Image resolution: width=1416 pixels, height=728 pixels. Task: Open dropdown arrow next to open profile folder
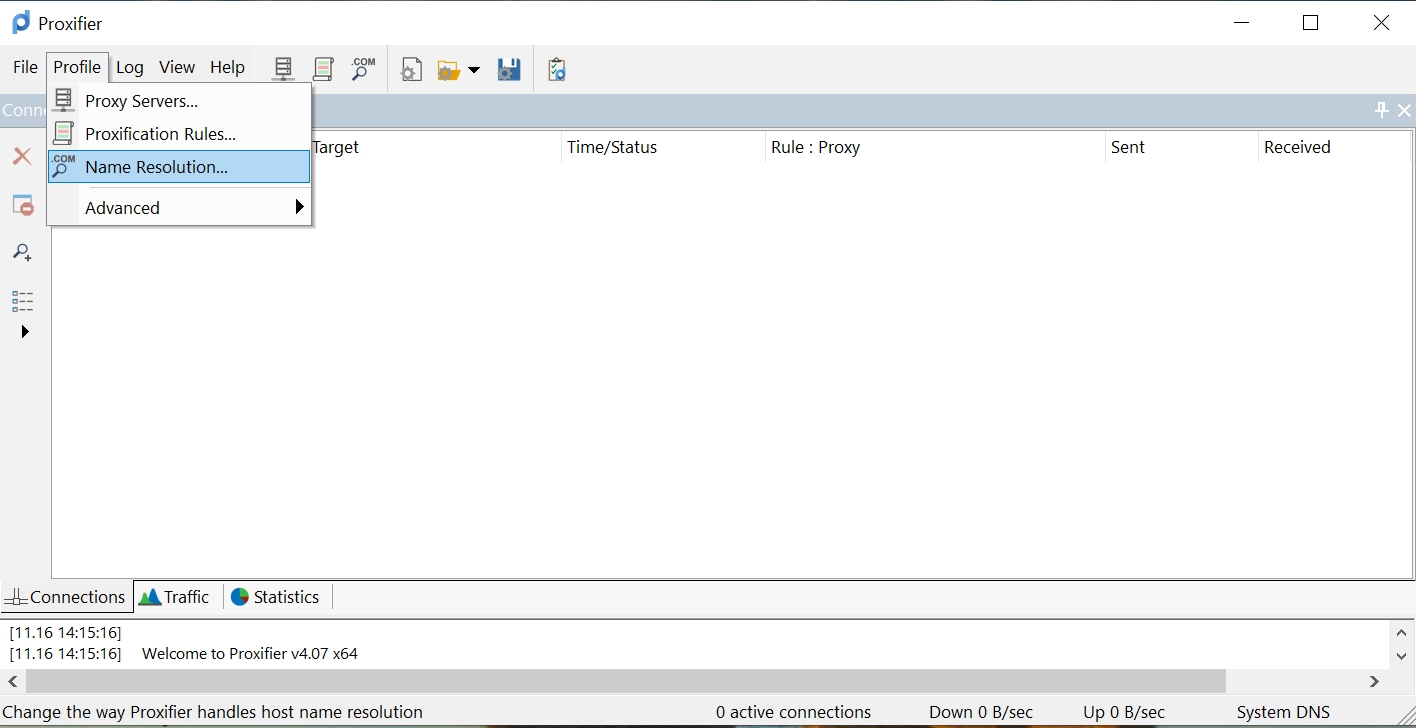click(x=474, y=70)
